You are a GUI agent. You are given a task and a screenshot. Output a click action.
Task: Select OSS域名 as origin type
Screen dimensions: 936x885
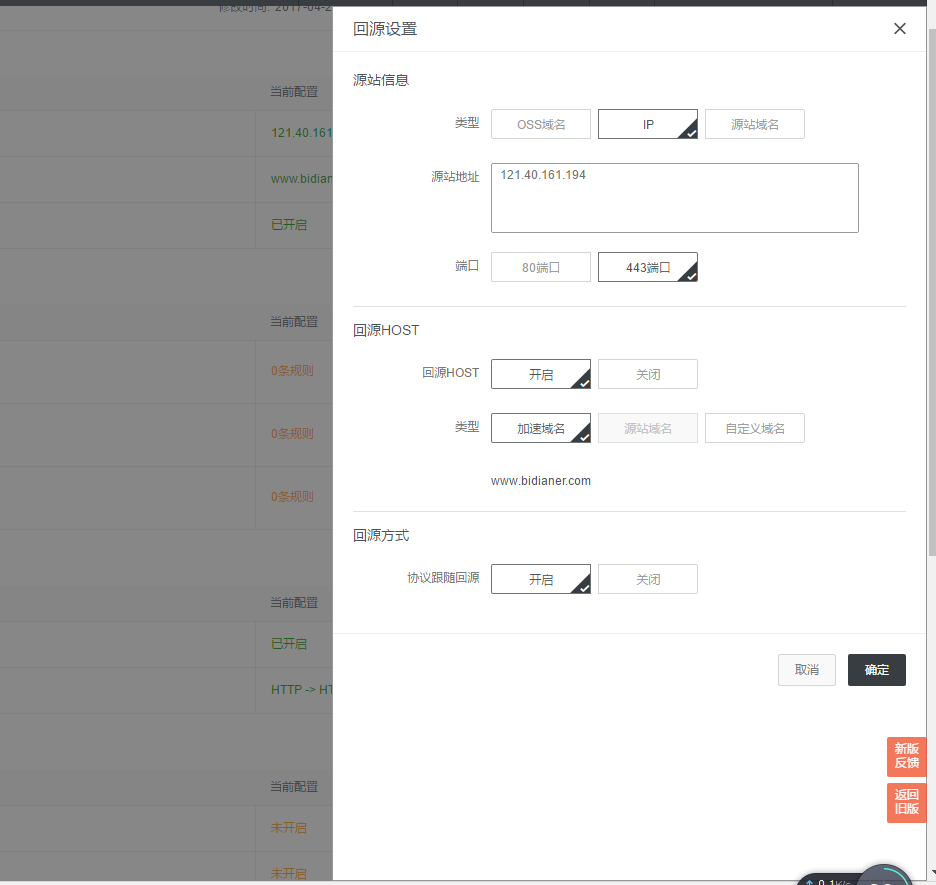541,124
